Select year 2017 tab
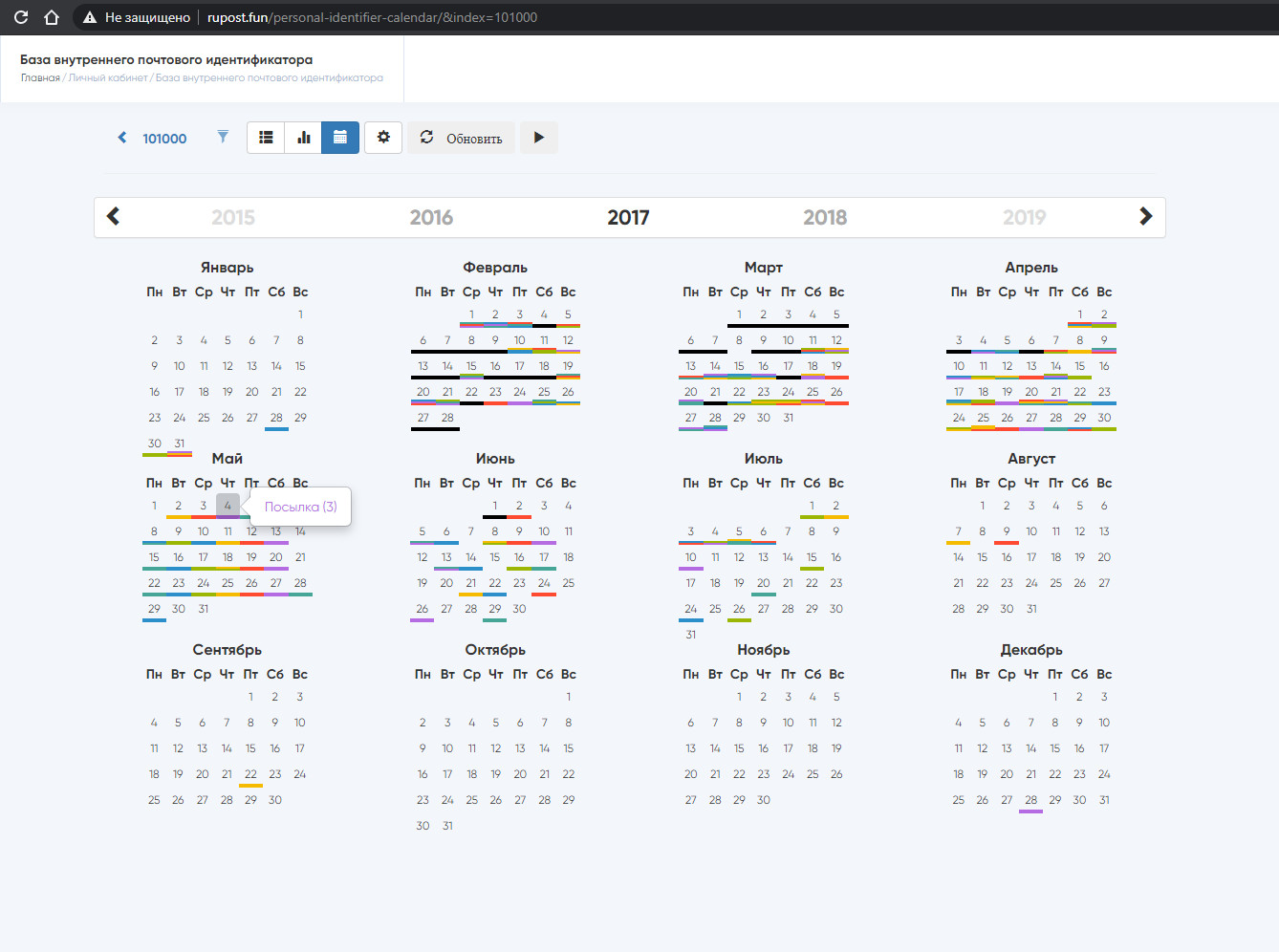This screenshot has width=1279, height=952. (628, 218)
